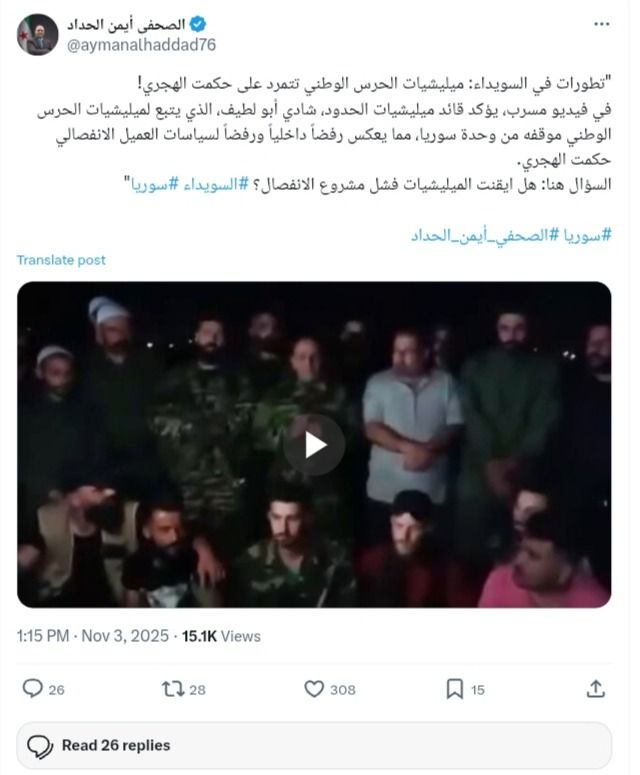The image size is (640, 775).
Task: Click the reply speech bubble icon
Action: point(33,689)
